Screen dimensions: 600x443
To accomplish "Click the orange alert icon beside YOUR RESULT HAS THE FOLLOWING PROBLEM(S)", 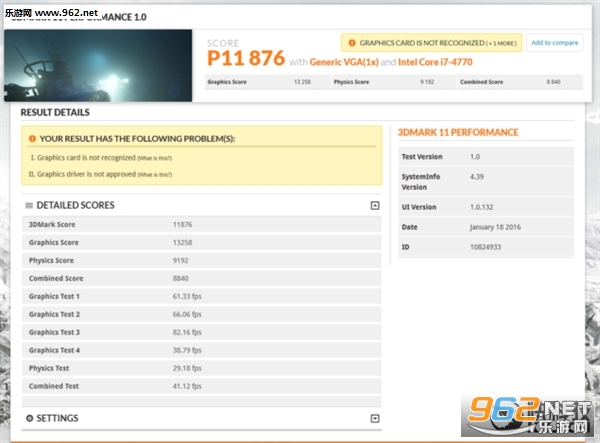I will 32,139.
